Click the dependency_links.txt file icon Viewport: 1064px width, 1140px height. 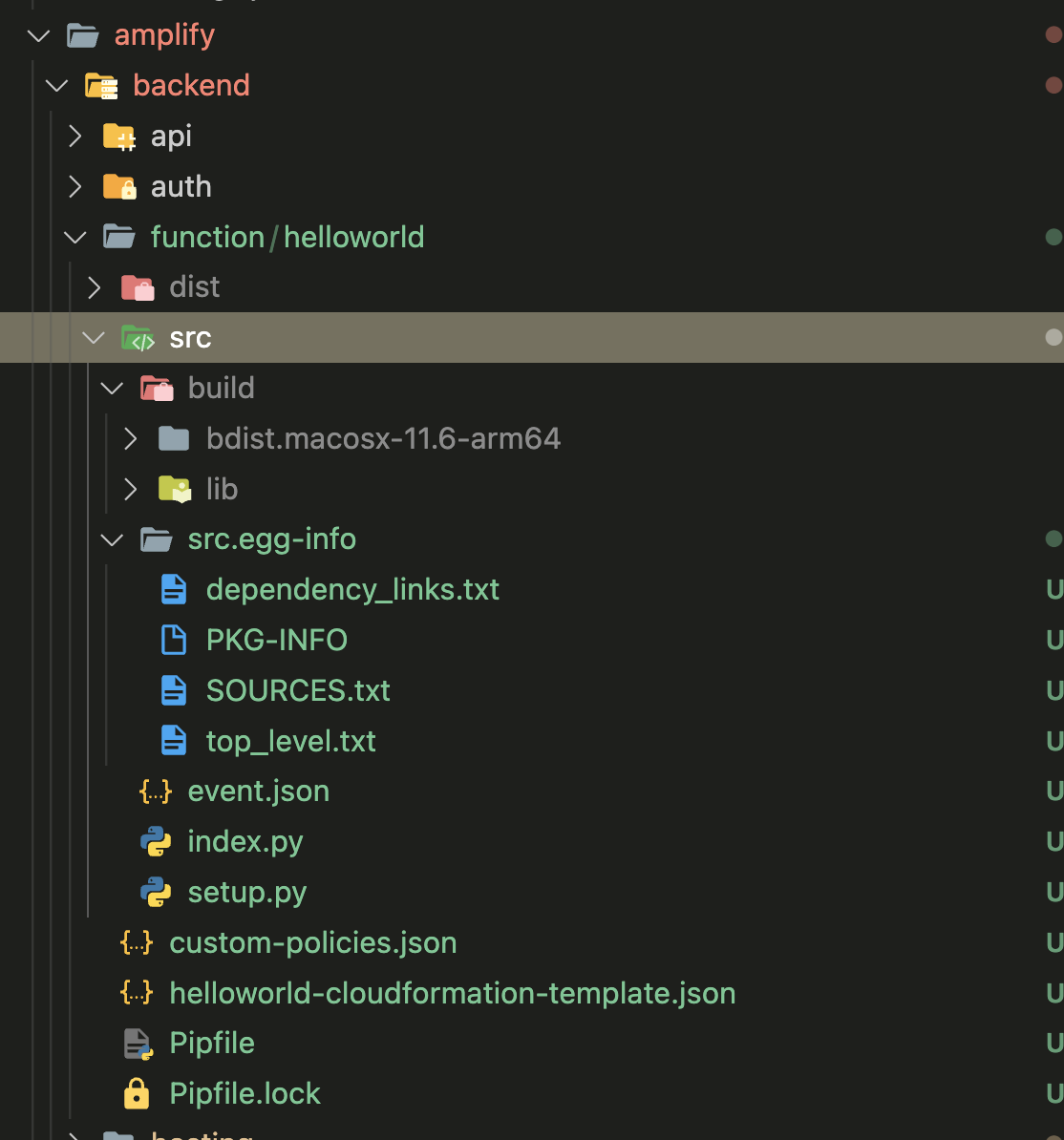coord(174,590)
